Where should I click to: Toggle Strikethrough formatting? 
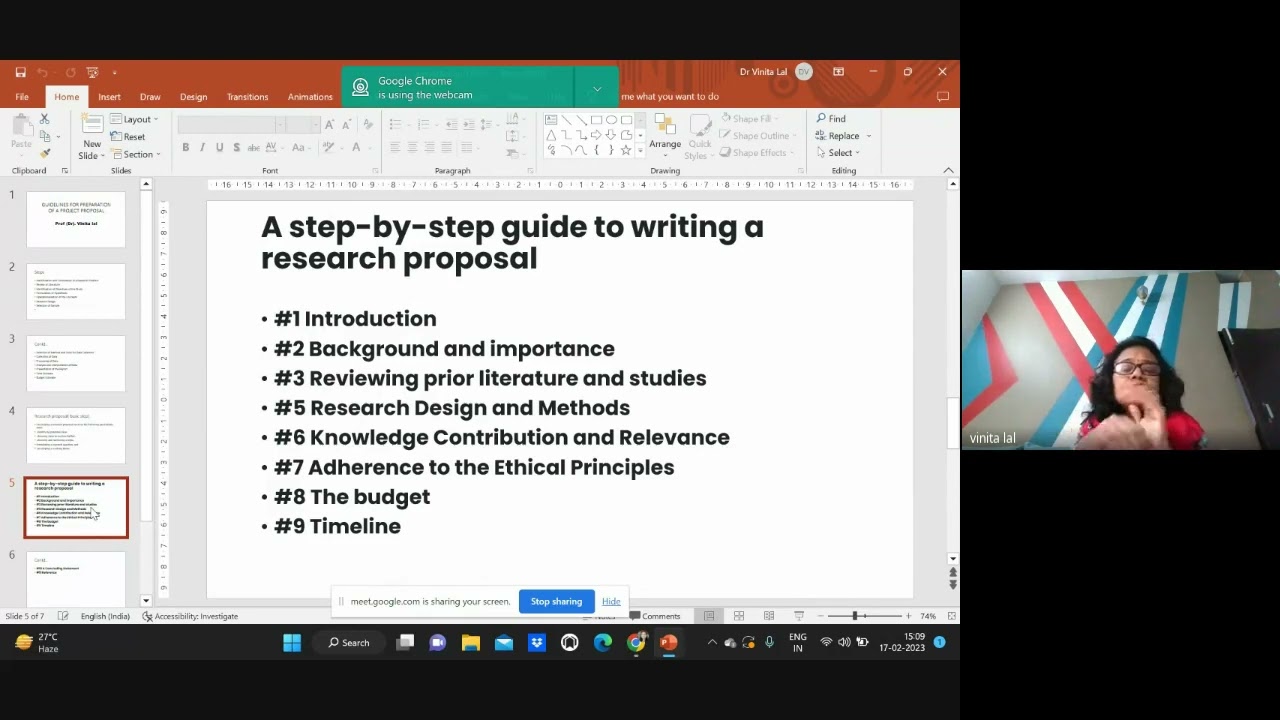[254, 147]
